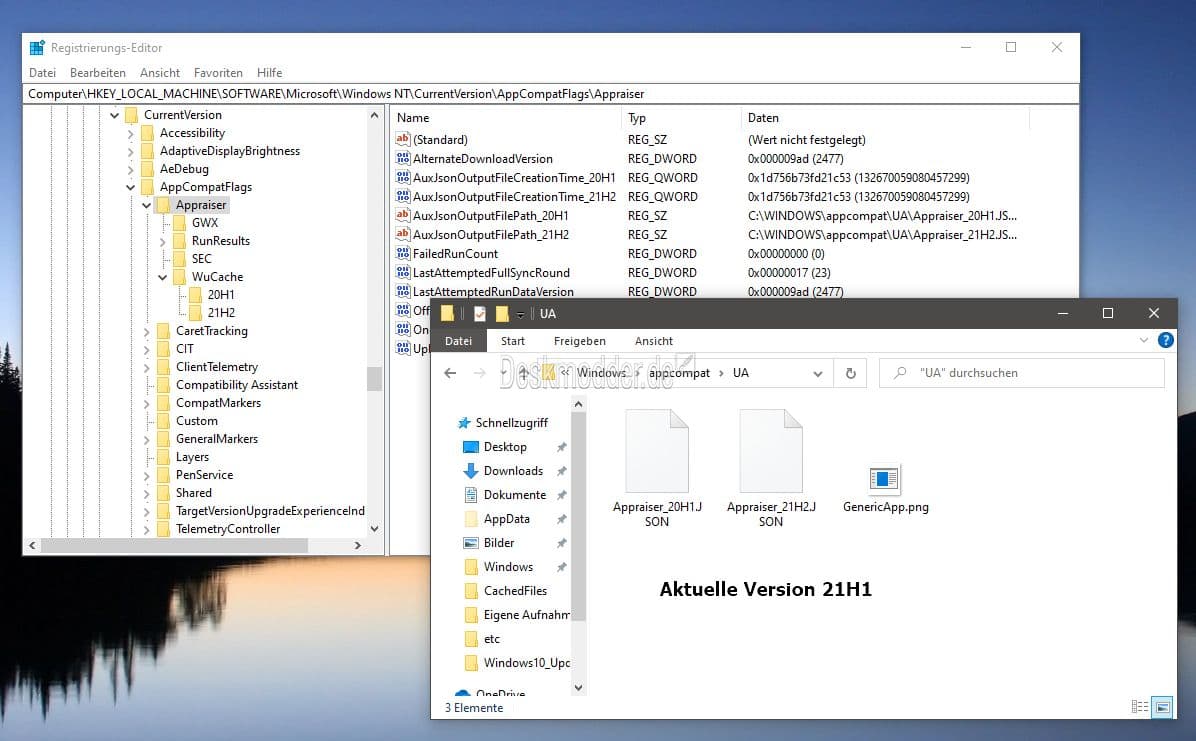The image size is (1196, 741).
Task: Click the registry path address bar
Action: (551, 94)
